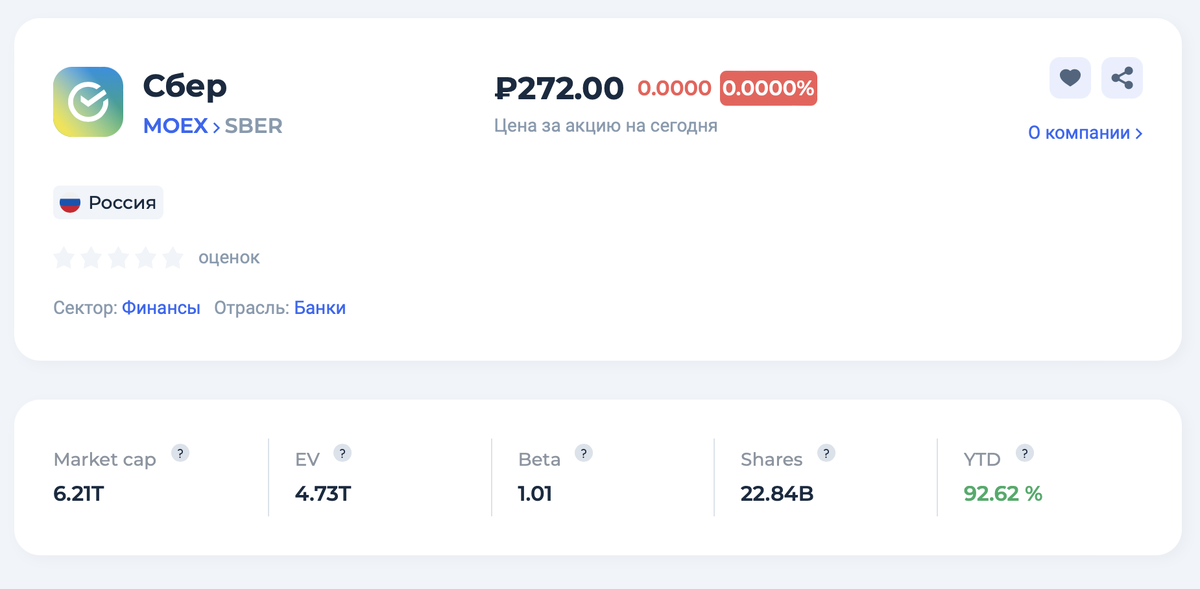Click the heart favorite icon
The width and height of the screenshot is (1200, 589).
(x=1069, y=78)
